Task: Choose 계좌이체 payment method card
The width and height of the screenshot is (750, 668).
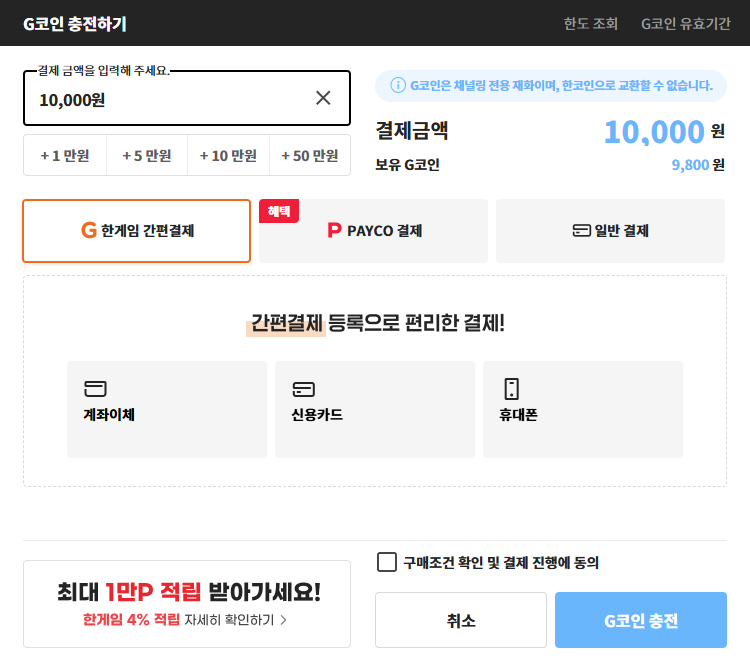Action: (x=167, y=409)
